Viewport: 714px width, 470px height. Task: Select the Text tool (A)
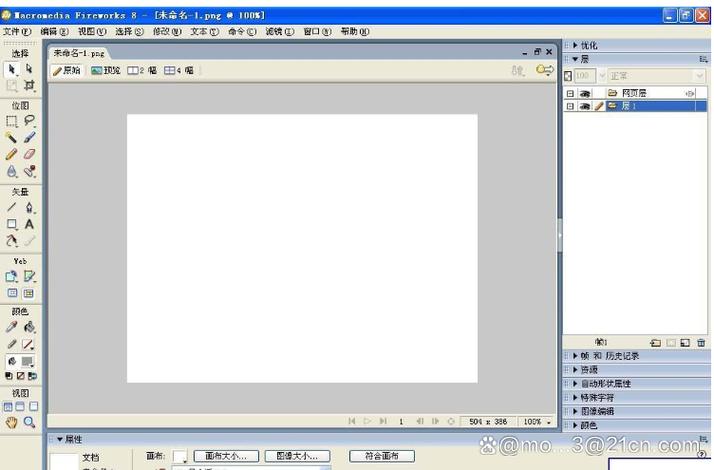[x=29, y=224]
